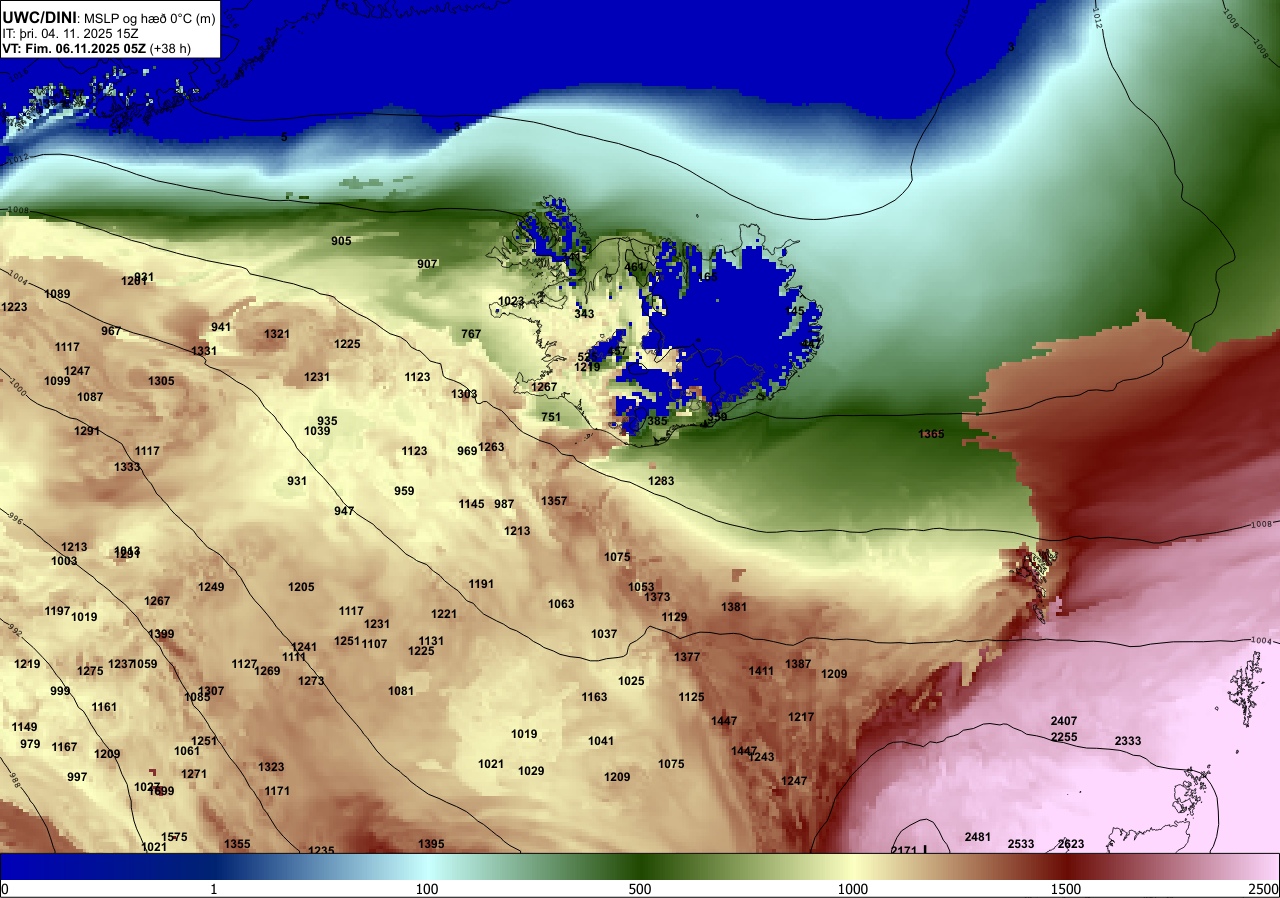Click the freezing-level value 1395
Image resolution: width=1280 pixels, height=898 pixels.
click(x=431, y=844)
